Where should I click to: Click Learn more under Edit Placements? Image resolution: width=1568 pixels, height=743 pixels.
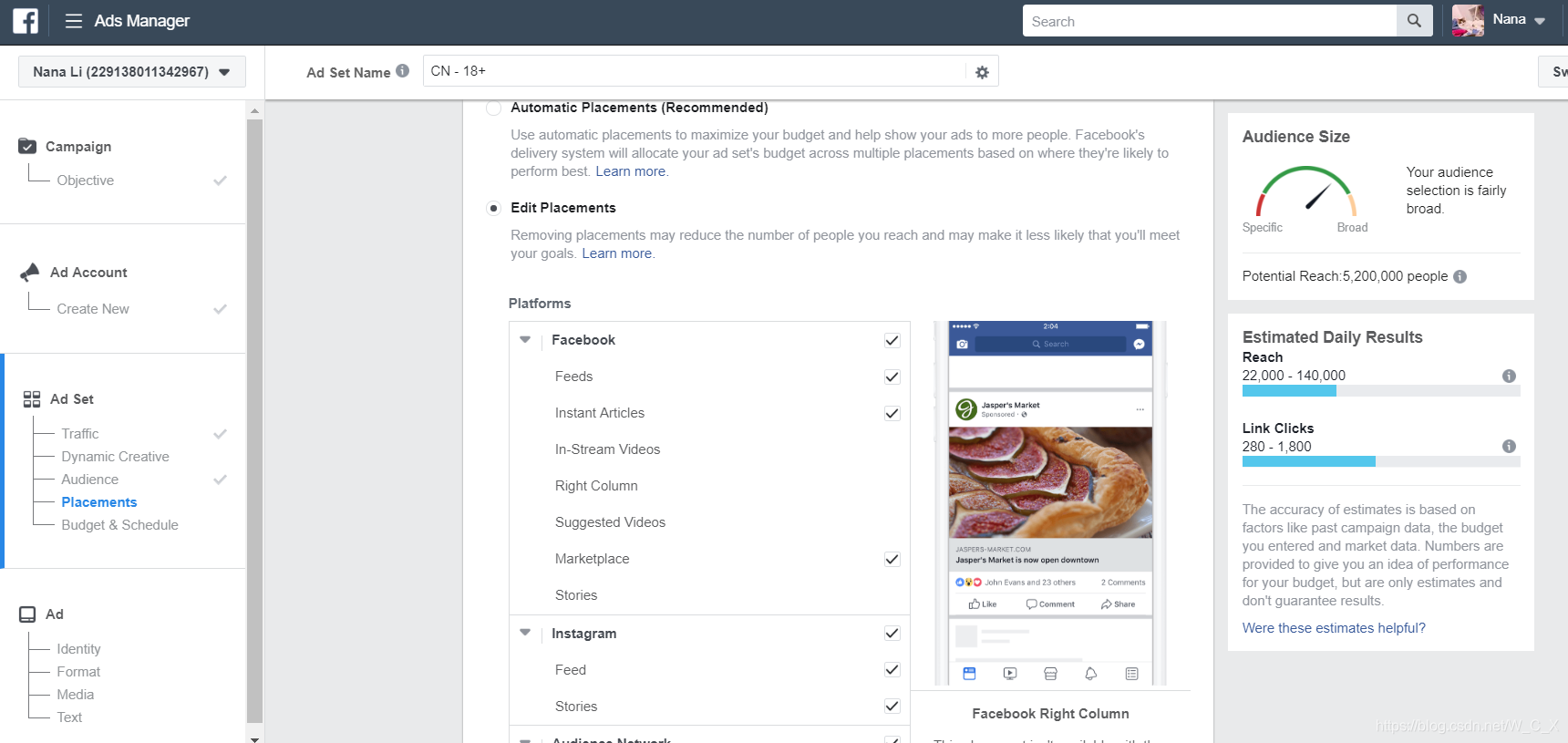click(617, 253)
